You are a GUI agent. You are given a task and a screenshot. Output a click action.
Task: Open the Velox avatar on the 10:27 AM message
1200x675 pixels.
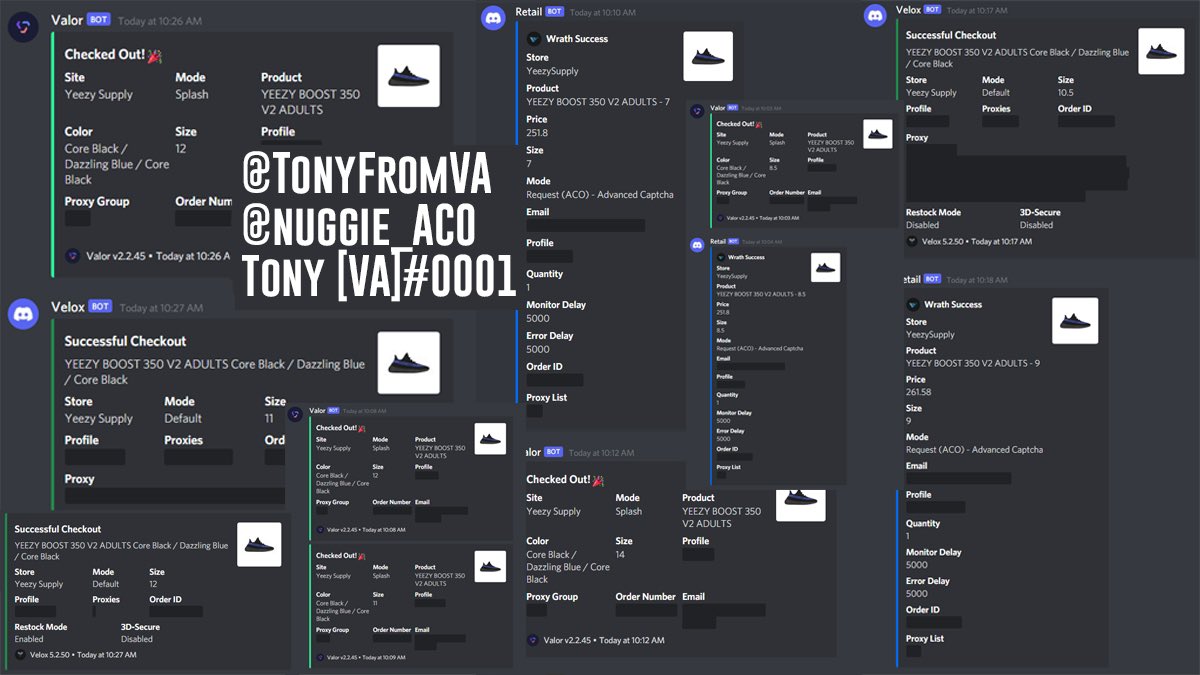point(23,314)
